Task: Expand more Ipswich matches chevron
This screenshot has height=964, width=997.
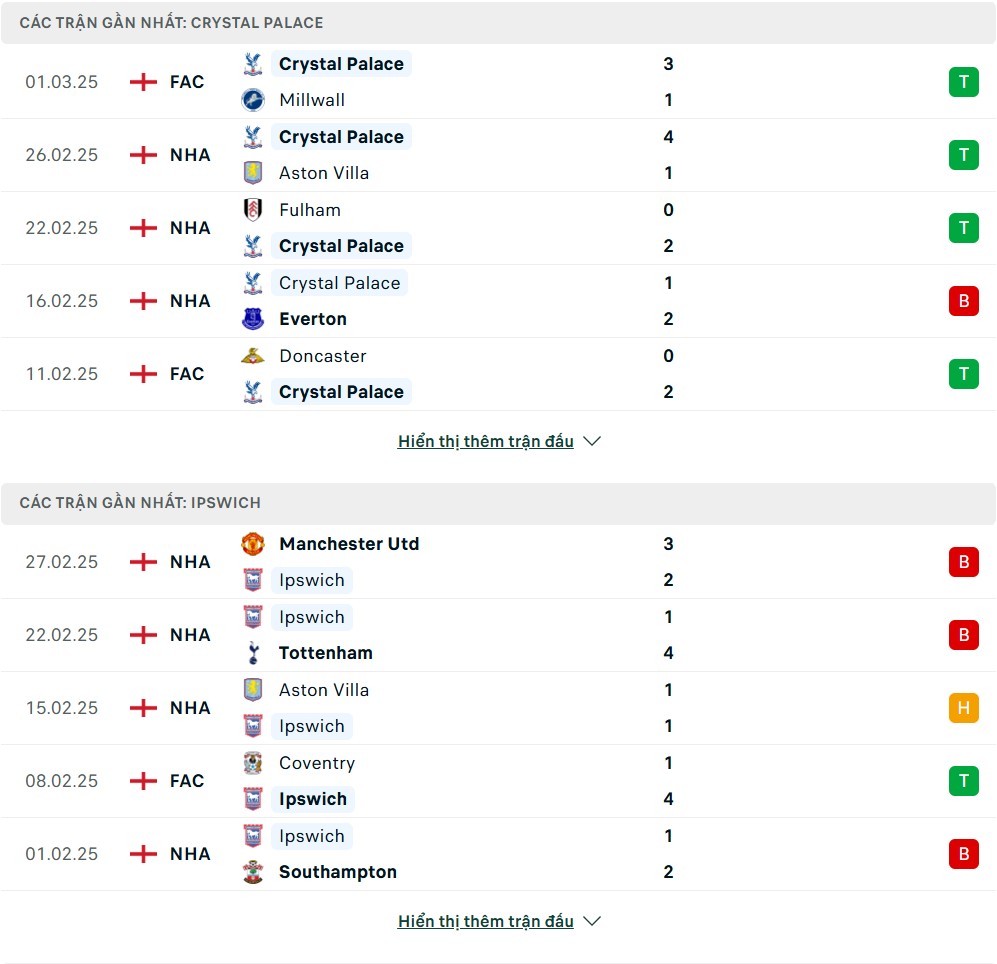Action: click(592, 921)
